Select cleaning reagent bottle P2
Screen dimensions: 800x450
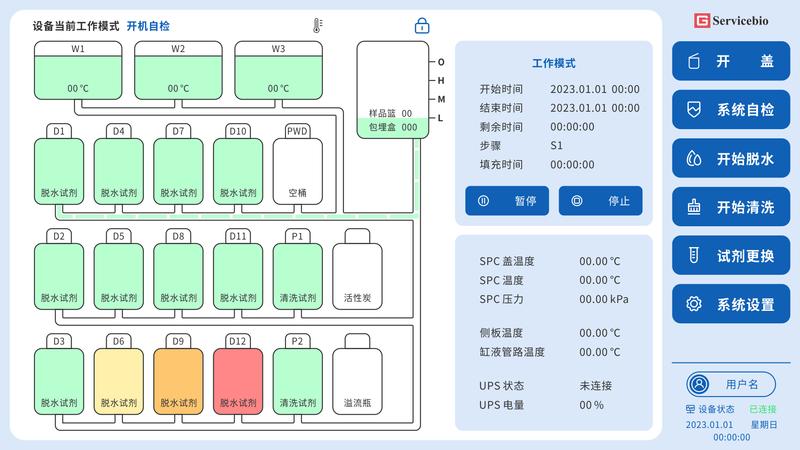(x=297, y=374)
